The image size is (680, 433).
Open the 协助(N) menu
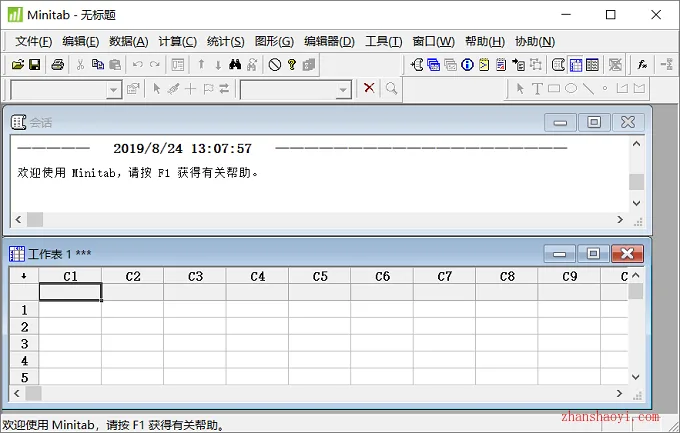pyautogui.click(x=535, y=42)
